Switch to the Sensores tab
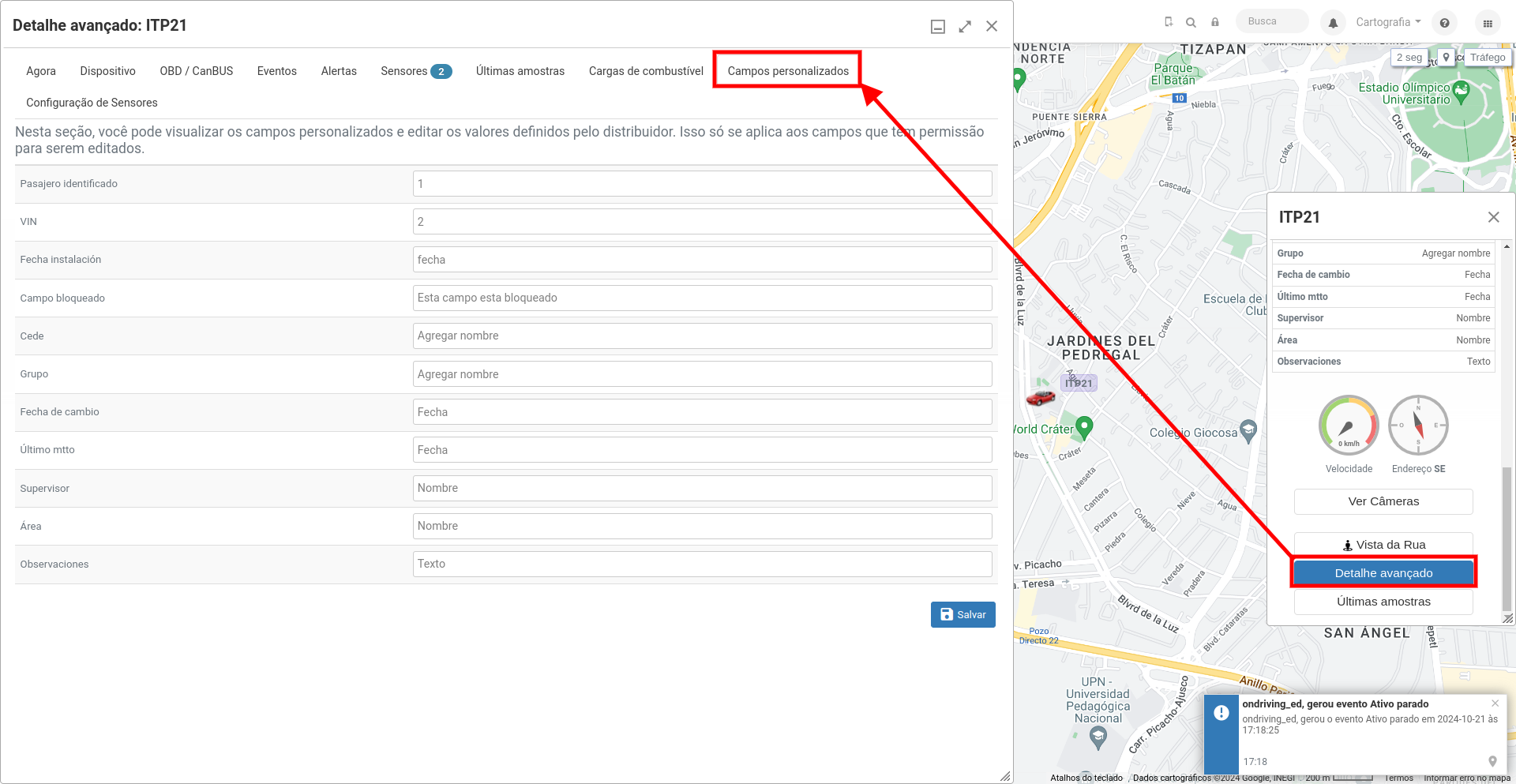 (416, 71)
